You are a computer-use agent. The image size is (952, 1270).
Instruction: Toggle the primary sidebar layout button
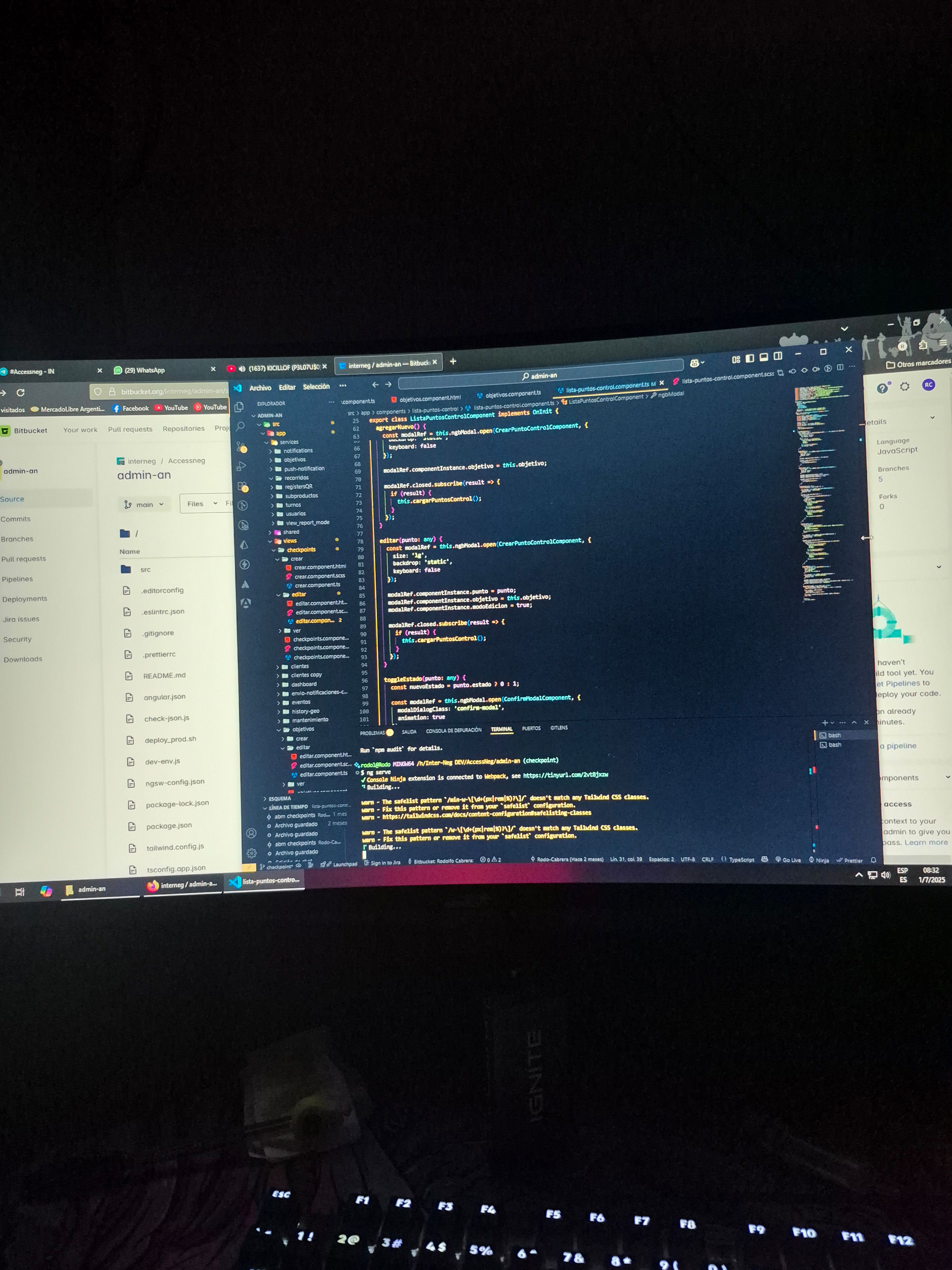coord(750,358)
